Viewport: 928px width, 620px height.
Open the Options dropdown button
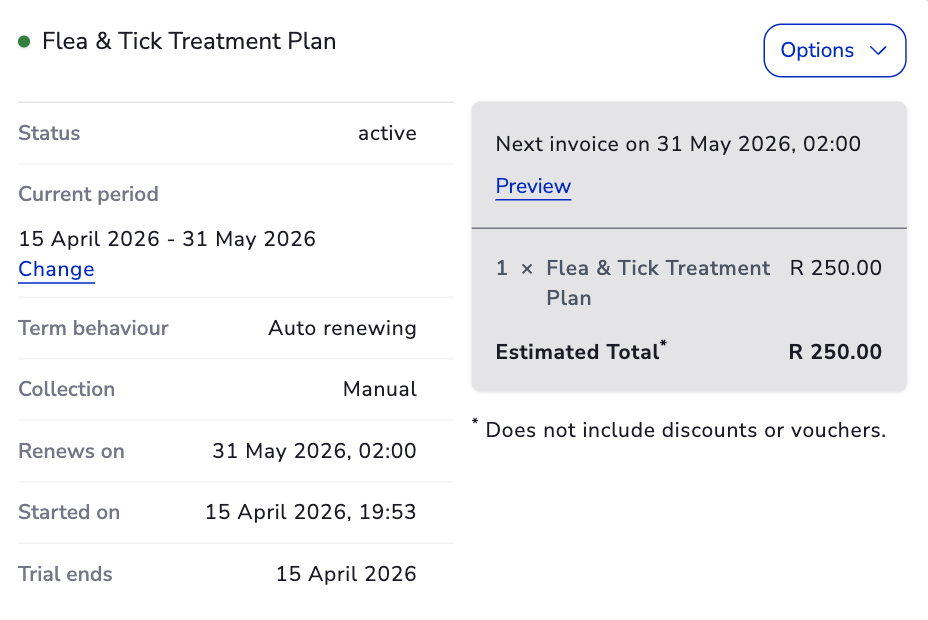pos(834,51)
